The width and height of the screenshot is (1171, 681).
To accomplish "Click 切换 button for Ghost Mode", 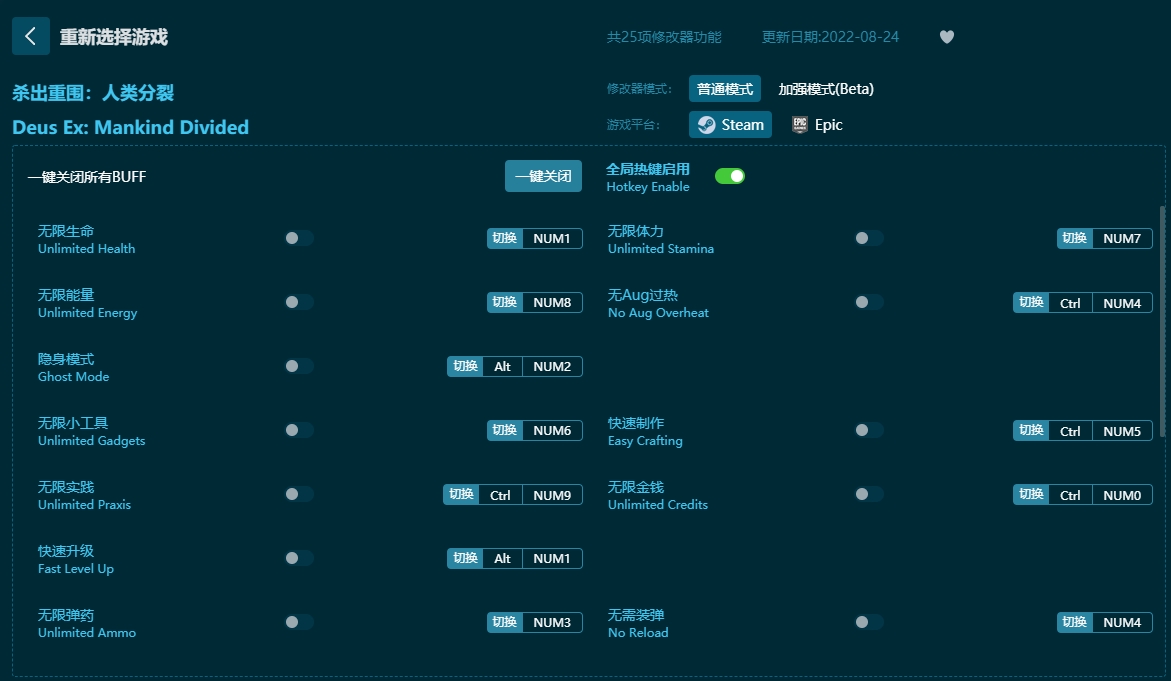I will tap(465, 367).
